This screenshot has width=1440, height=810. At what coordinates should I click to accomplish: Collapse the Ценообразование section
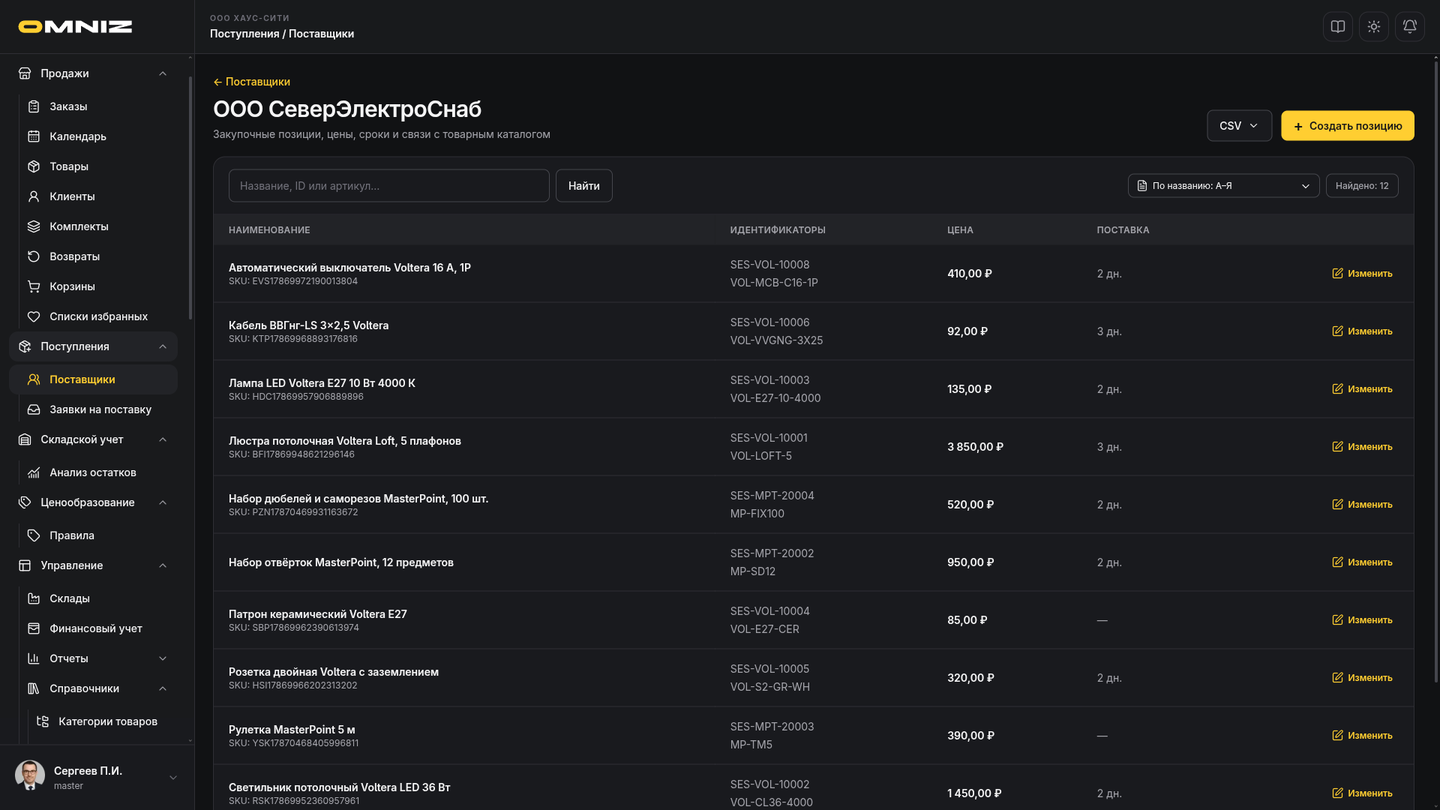pos(163,502)
